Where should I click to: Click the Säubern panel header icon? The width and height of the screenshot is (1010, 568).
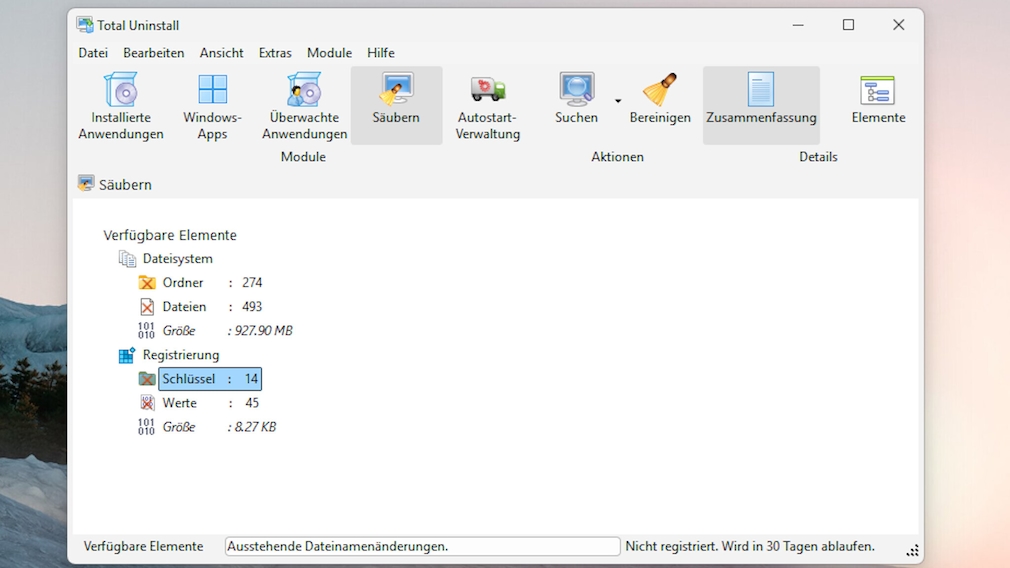86,184
